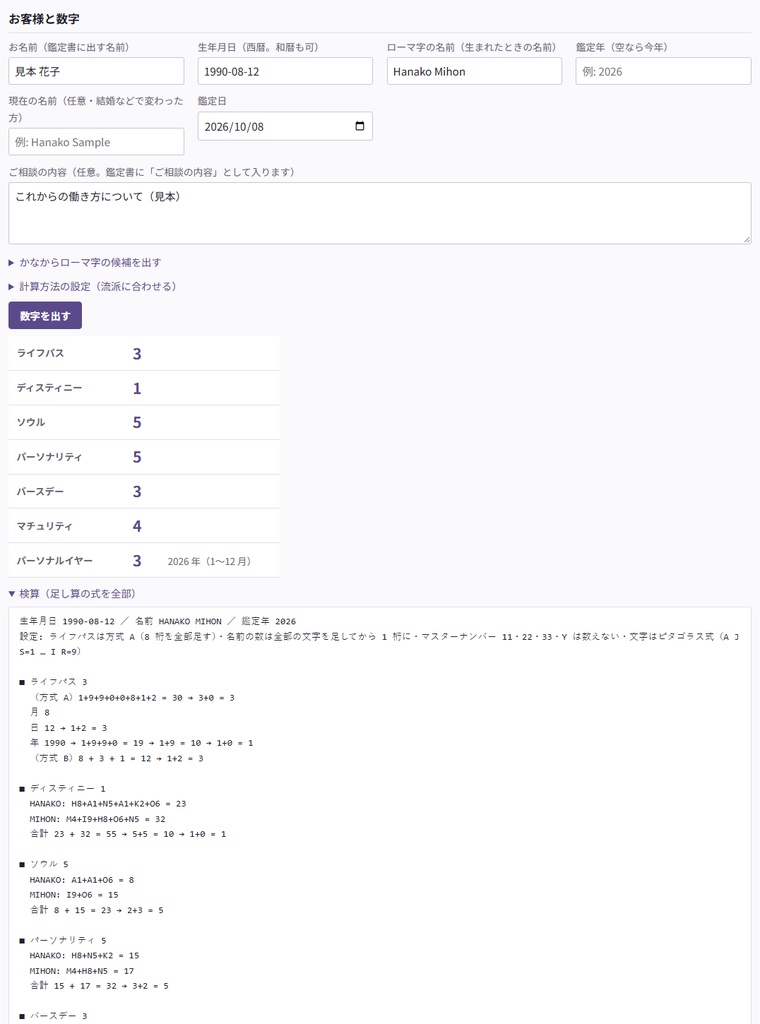Click the ■ ライフパス 3 heading in the 検算 log
This screenshot has height=1024, width=760.
pyautogui.click(x=53, y=682)
